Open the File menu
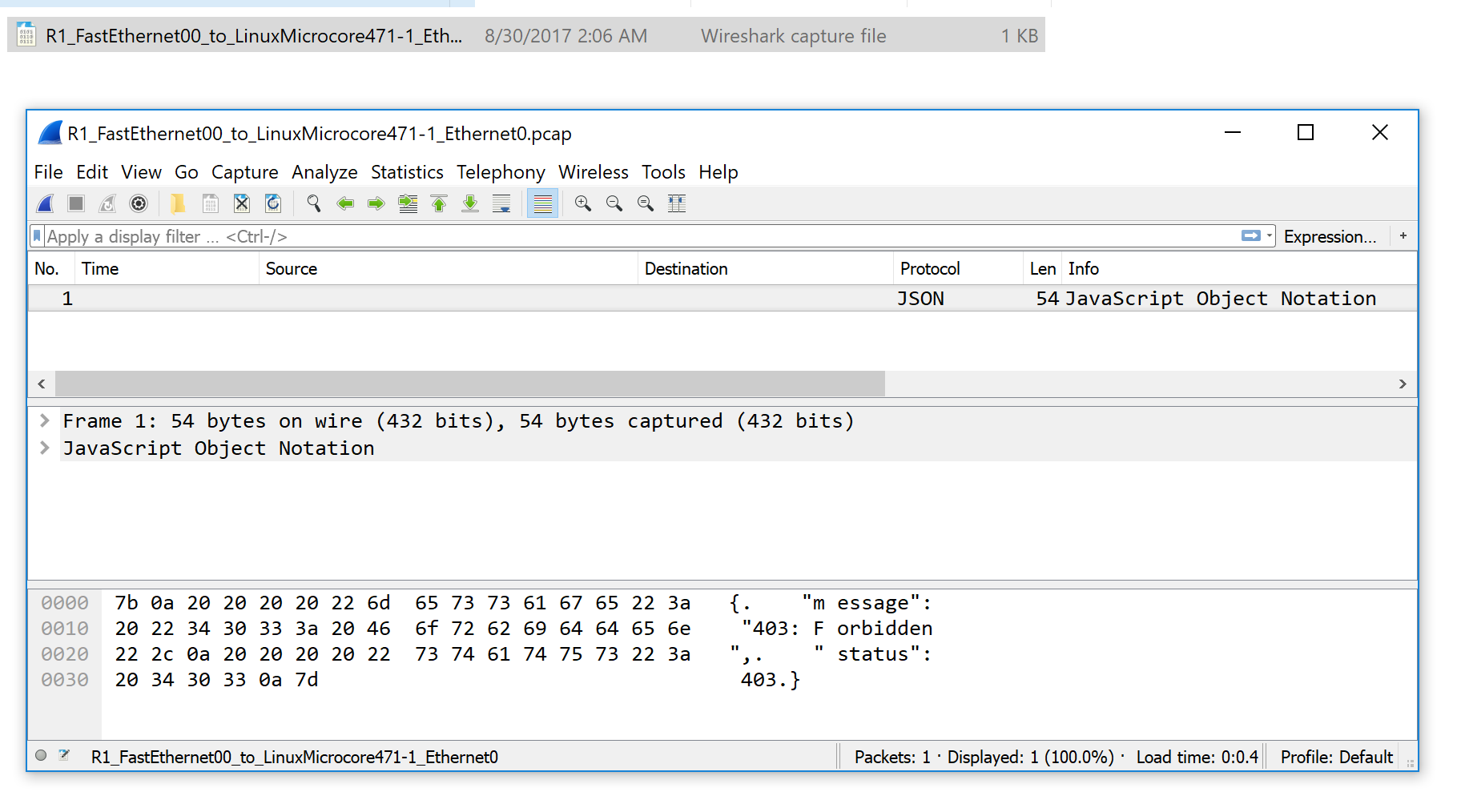 [x=48, y=172]
